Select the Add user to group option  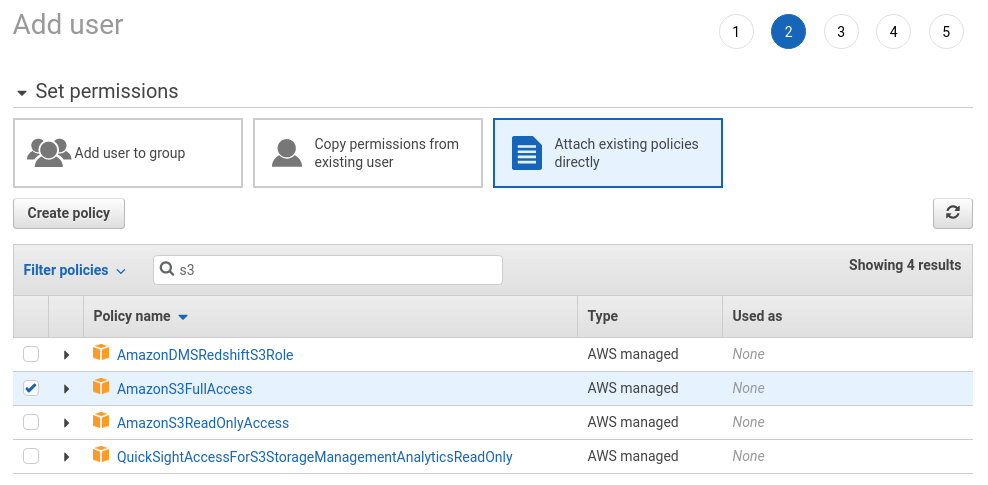tap(128, 153)
